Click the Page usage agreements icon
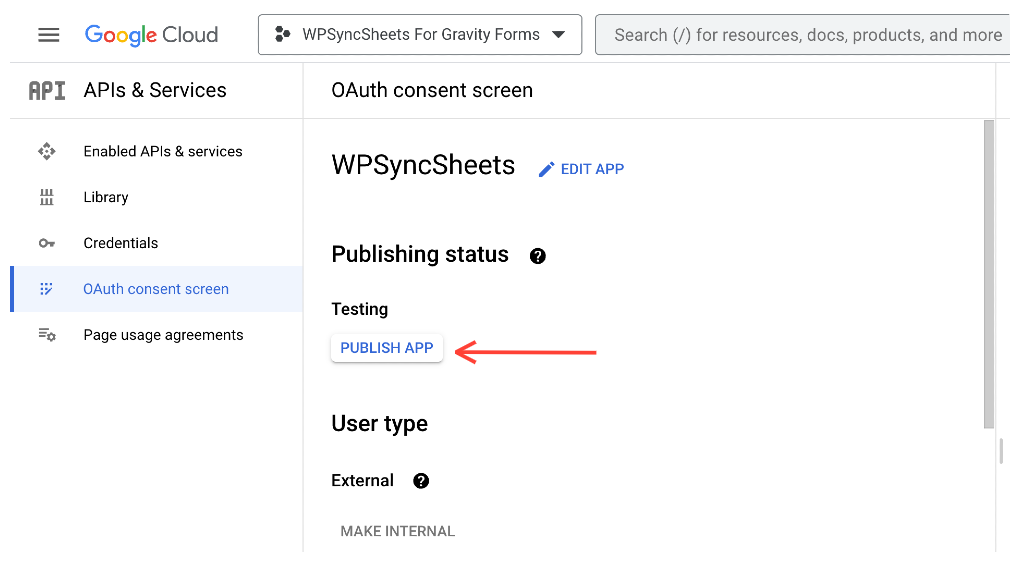Viewport: 1020px width, 562px height. tap(47, 335)
